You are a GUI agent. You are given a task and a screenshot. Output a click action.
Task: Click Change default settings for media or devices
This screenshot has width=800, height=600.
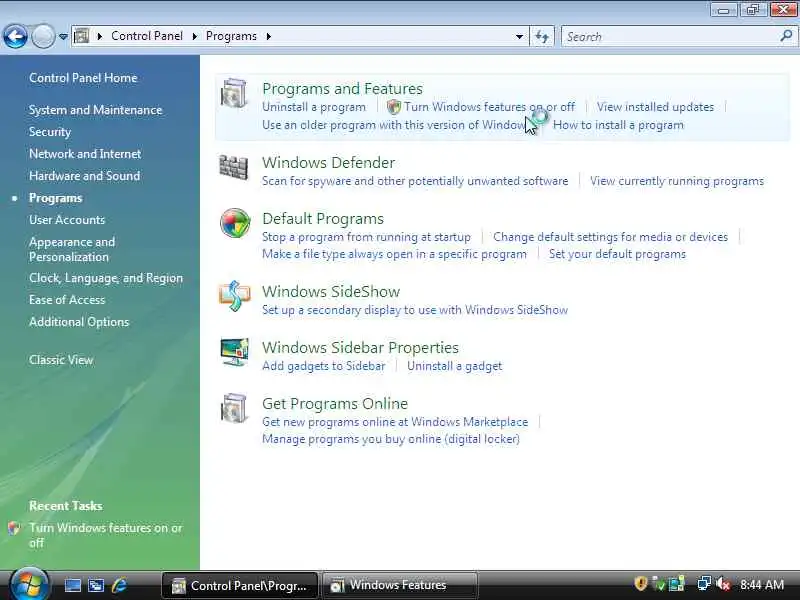tap(610, 237)
